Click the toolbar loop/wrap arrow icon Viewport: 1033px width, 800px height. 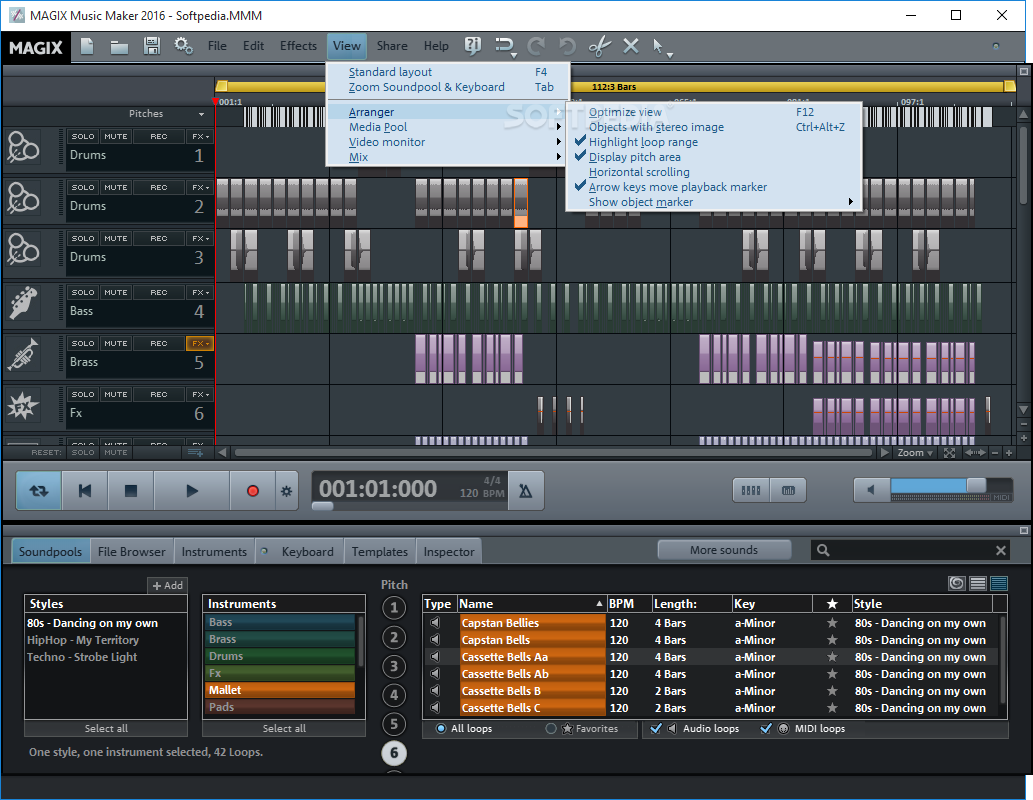[x=505, y=46]
